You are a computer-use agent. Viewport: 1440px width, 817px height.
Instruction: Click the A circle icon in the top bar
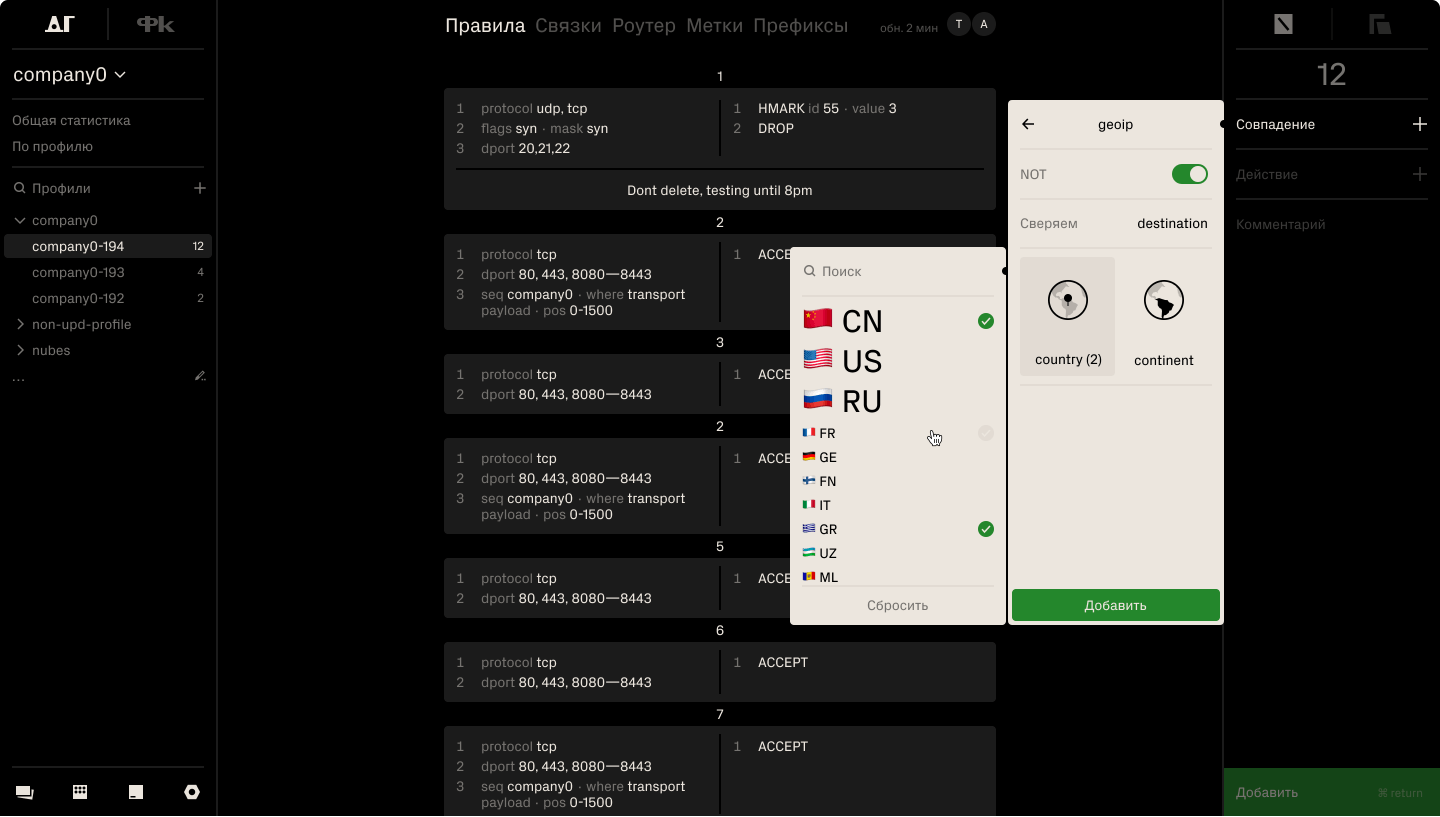983,23
